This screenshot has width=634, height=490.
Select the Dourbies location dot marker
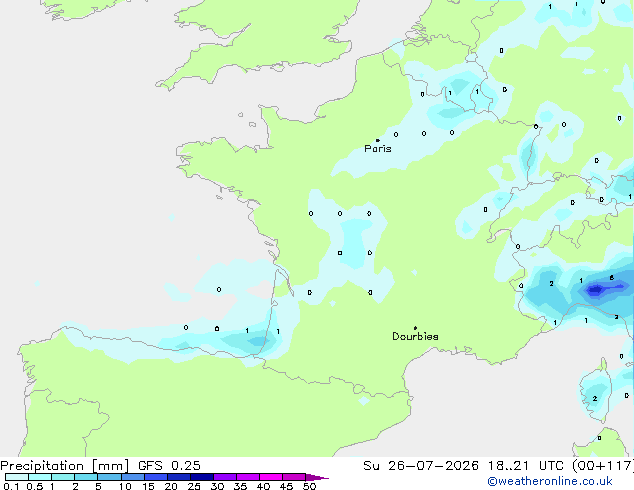coord(415,328)
